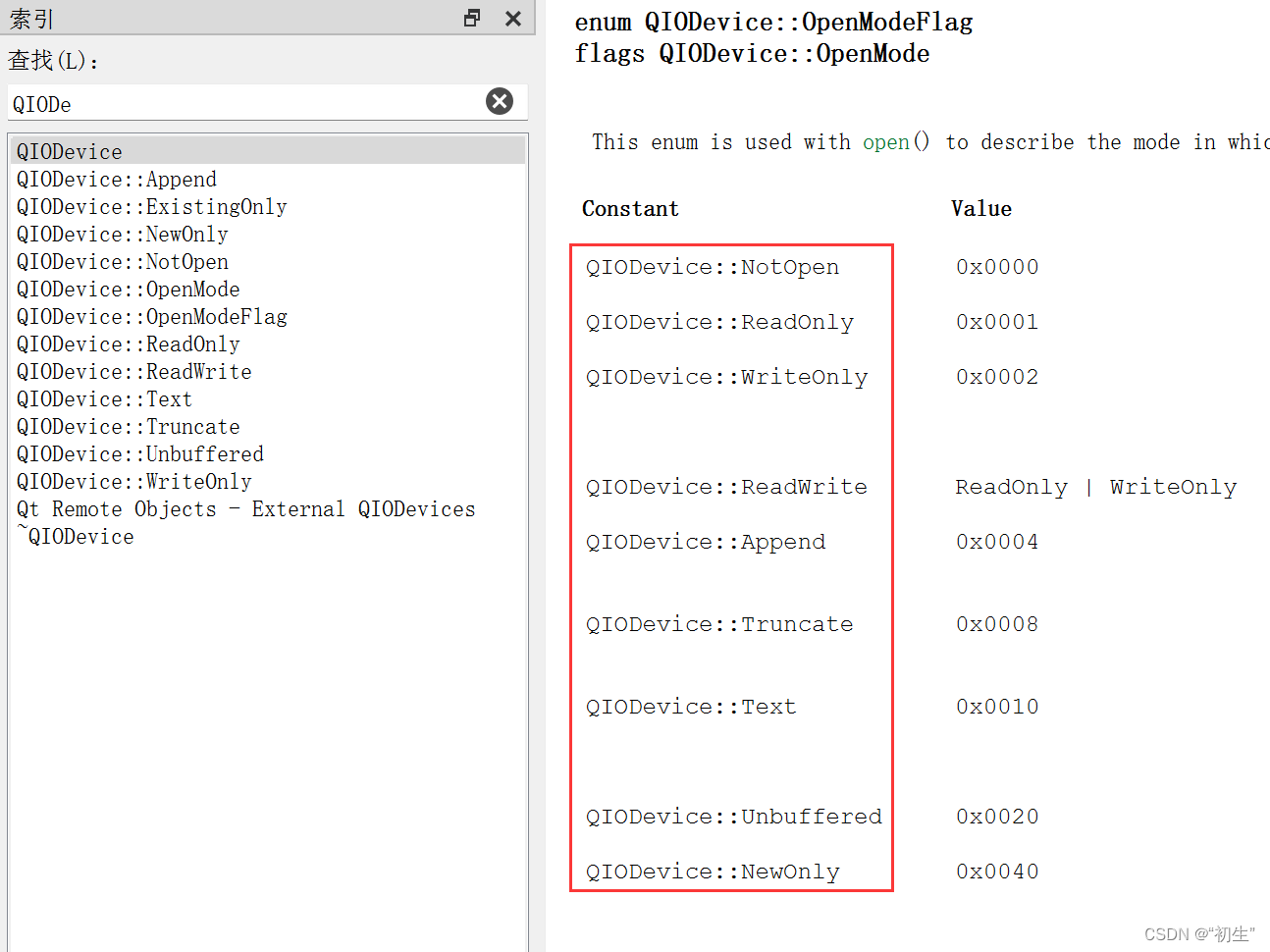Click QIODevice::WriteOnly in the constants table
The width and height of the screenshot is (1270, 952).
point(726,377)
